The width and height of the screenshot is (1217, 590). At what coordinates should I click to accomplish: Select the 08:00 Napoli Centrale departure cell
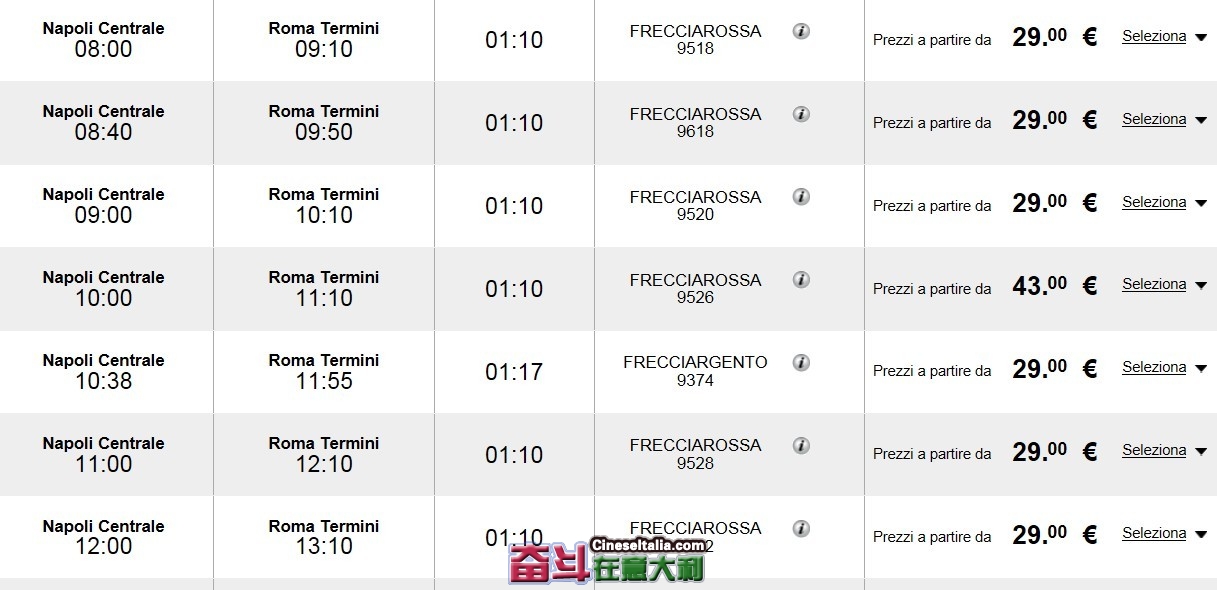[x=104, y=39]
